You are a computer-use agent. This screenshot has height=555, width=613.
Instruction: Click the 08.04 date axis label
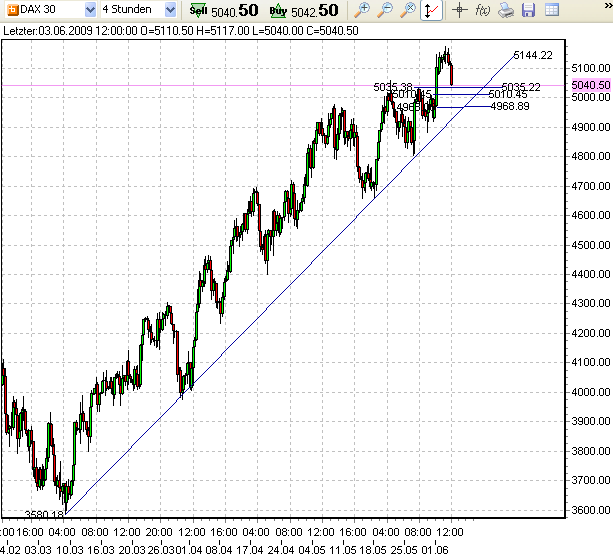(x=219, y=550)
